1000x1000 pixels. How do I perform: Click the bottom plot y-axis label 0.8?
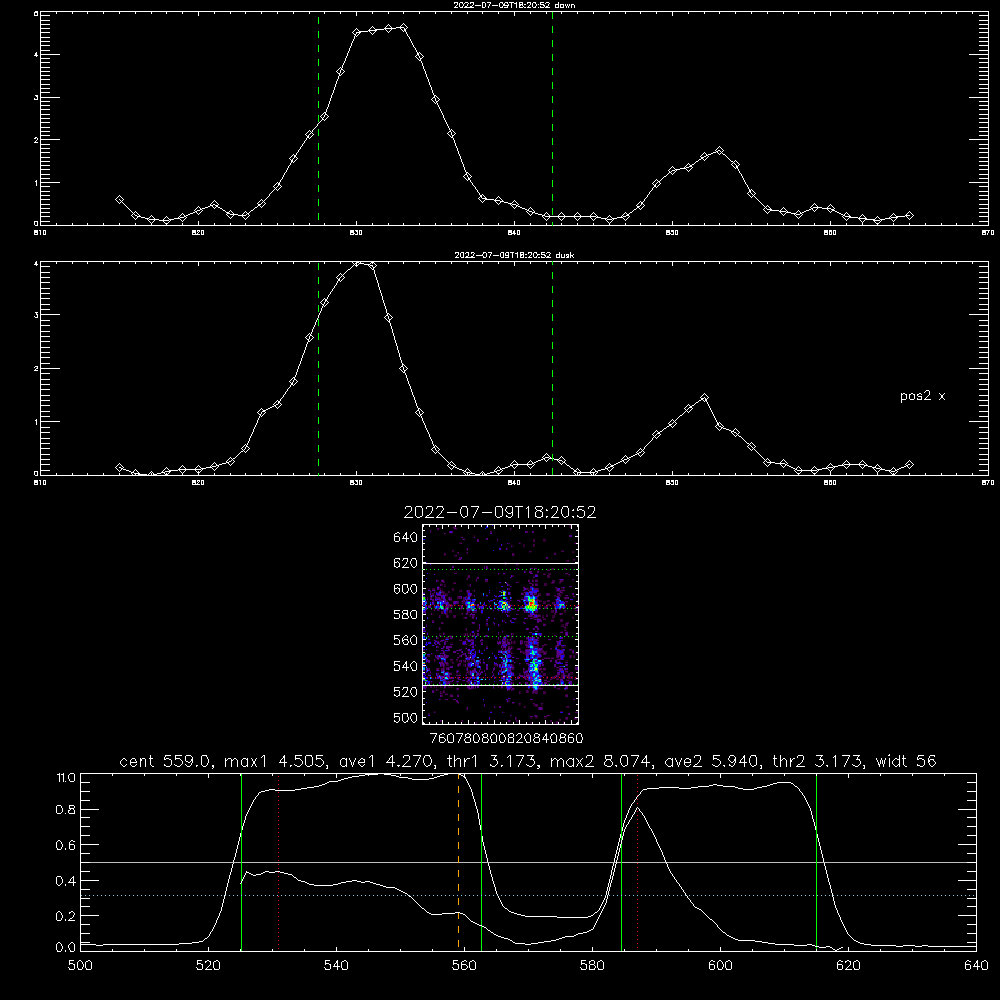point(66,810)
